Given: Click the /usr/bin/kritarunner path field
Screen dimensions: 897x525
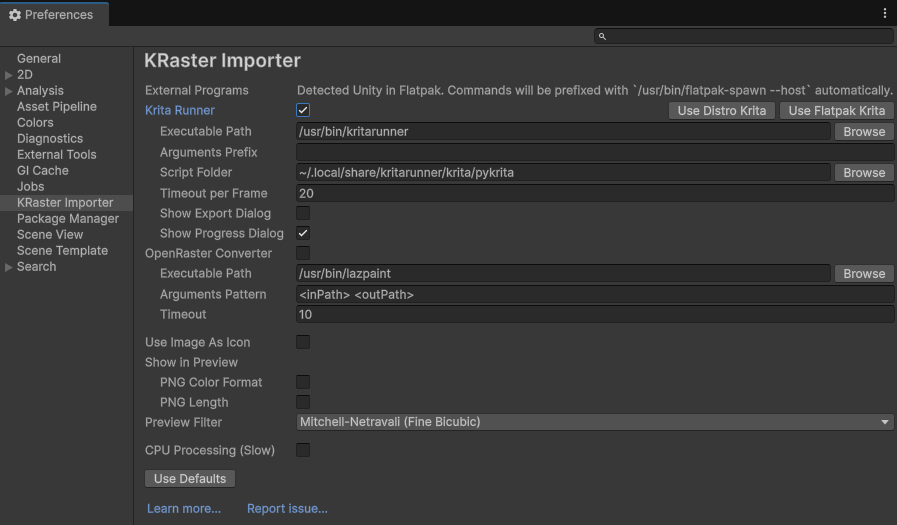Looking at the screenshot, I should click(563, 132).
